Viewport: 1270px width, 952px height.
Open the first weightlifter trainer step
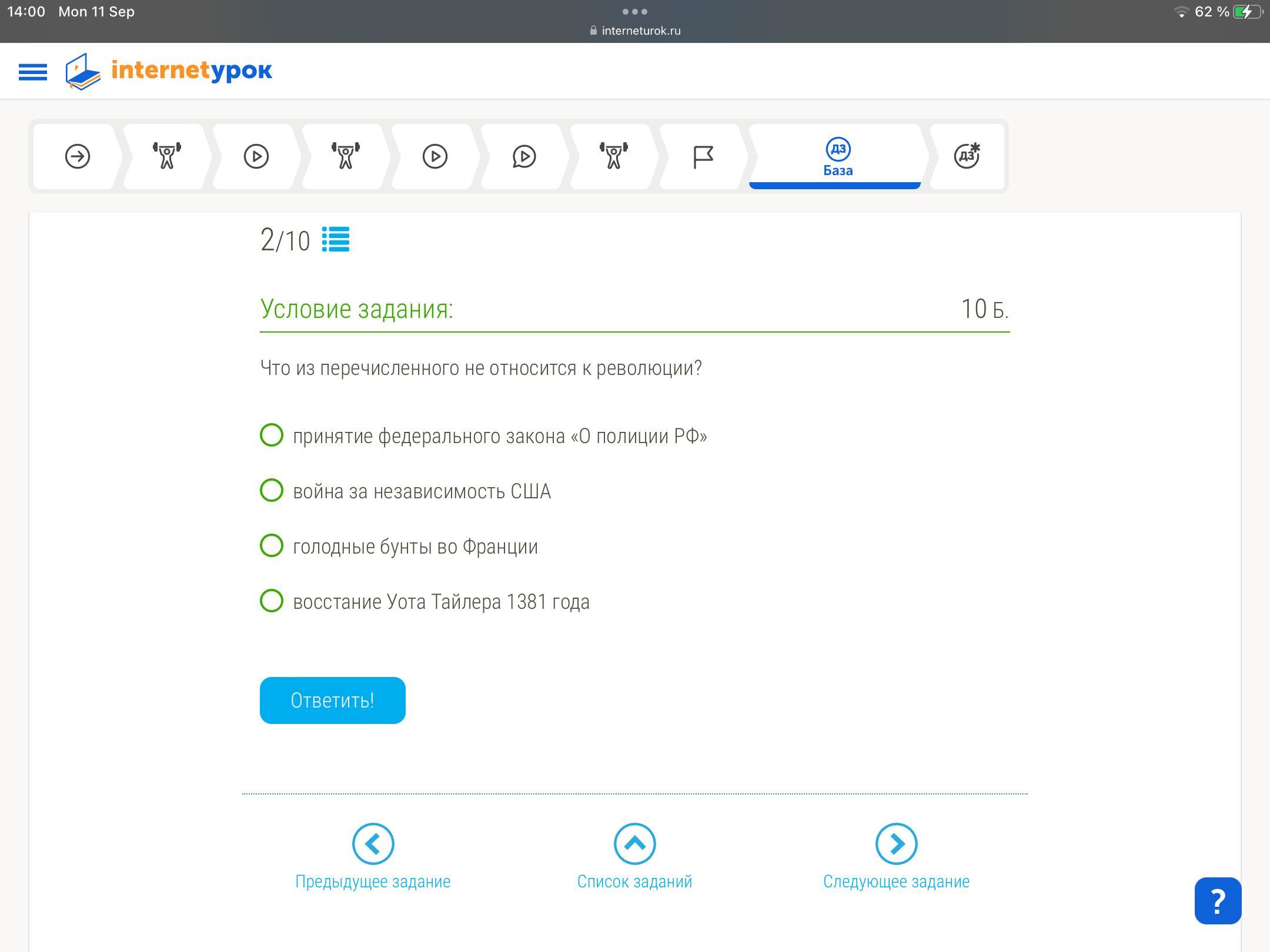tap(167, 156)
